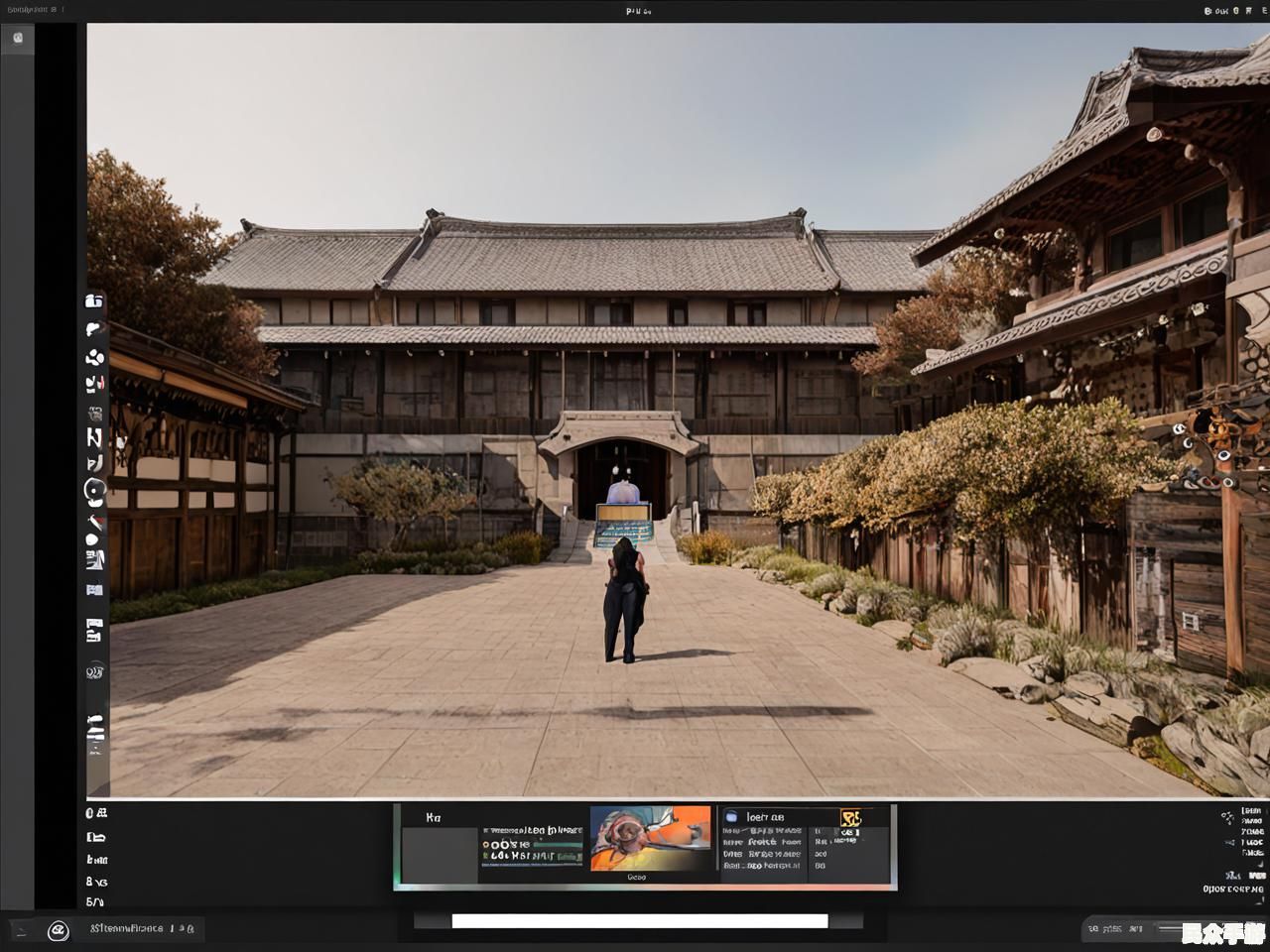Click the orange circle marker in bottom panel text

tap(488, 845)
